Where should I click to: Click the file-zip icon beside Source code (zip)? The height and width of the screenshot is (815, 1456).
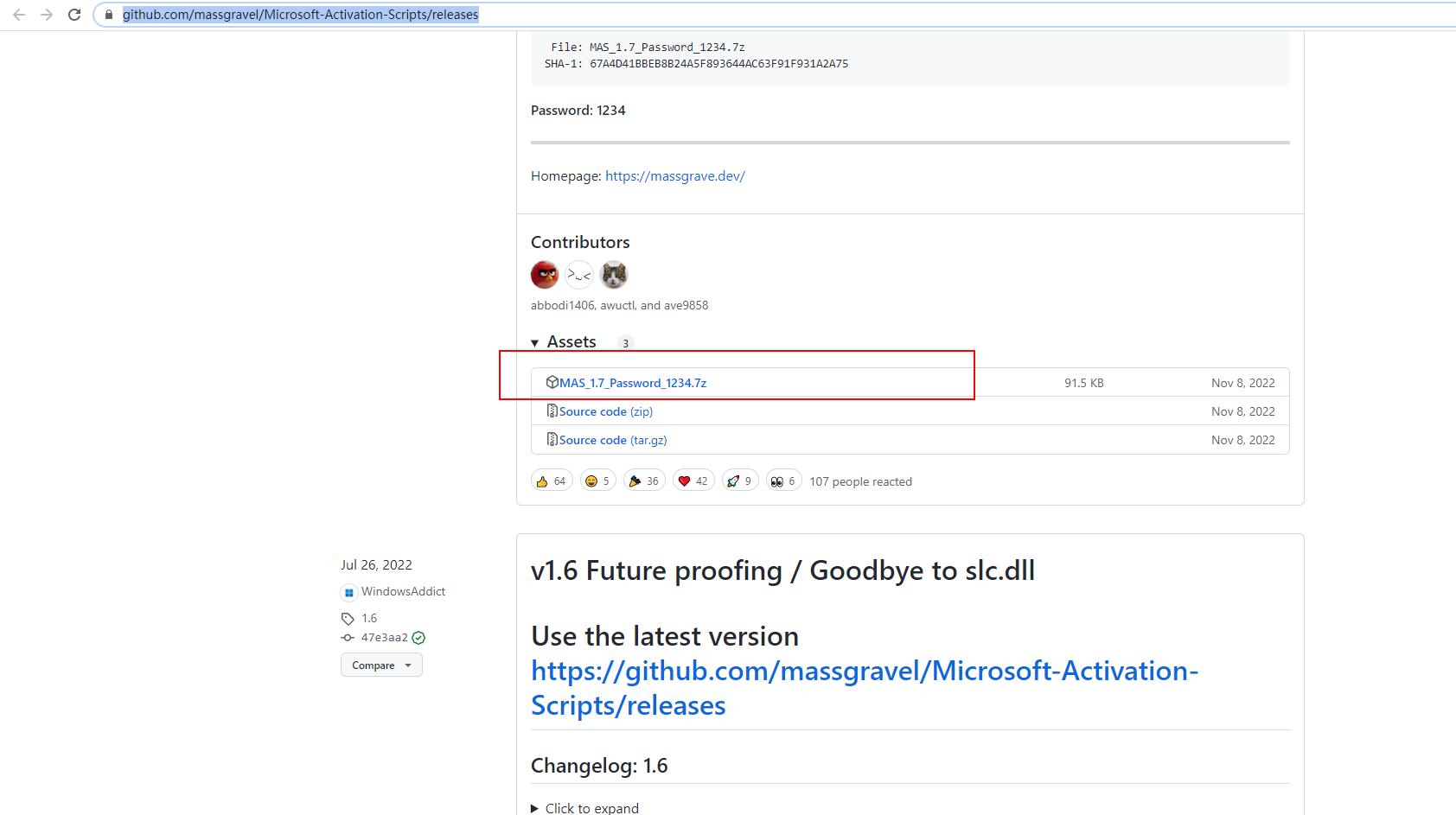coord(552,411)
